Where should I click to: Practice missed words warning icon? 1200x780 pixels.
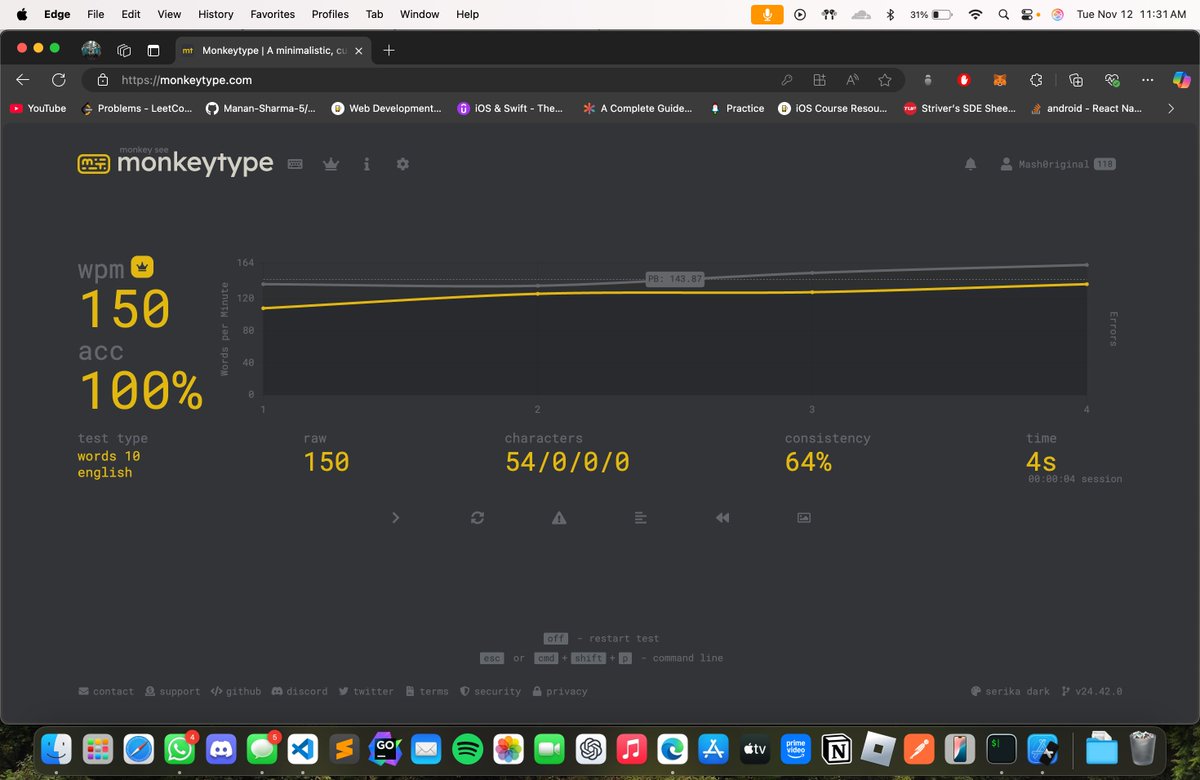point(559,517)
